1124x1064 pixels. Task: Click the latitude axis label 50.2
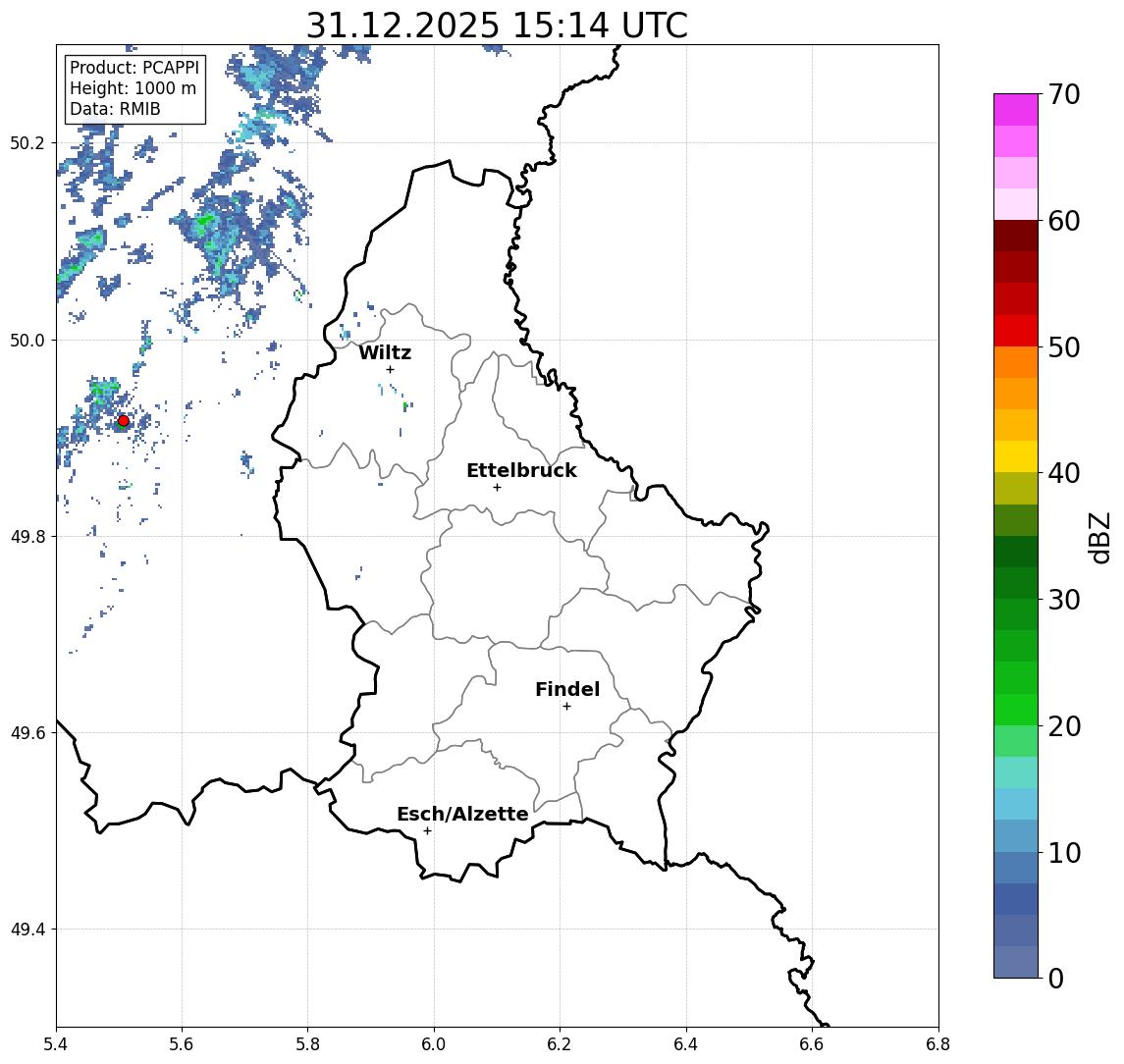point(27,142)
